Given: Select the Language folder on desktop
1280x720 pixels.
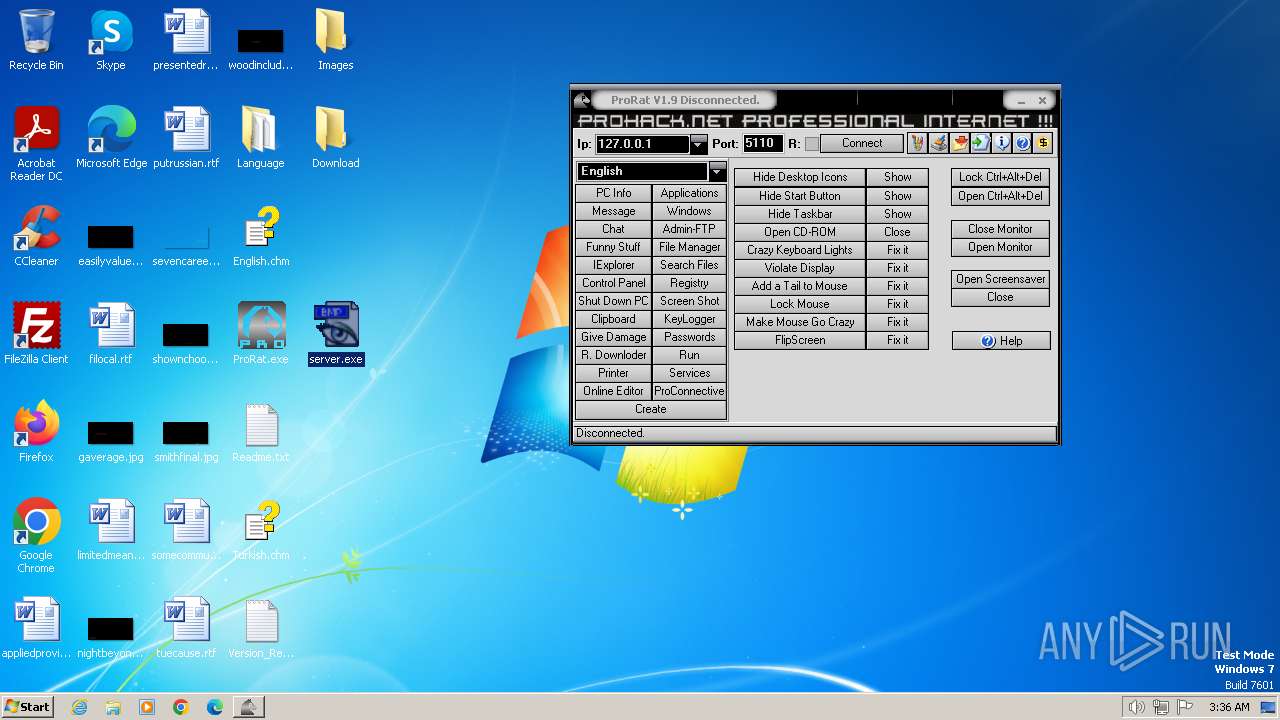Looking at the screenshot, I should click(x=261, y=138).
